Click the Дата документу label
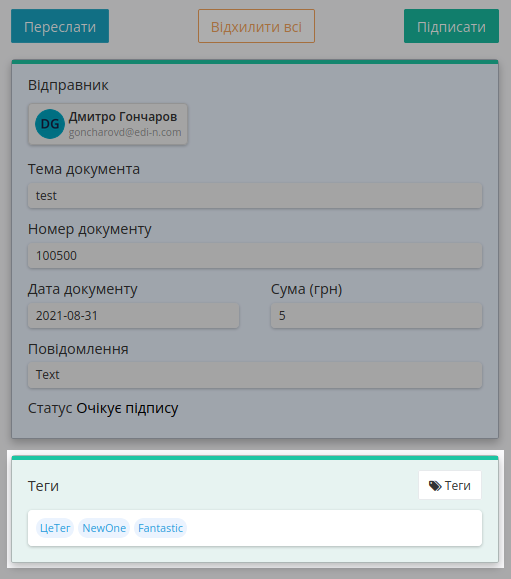This screenshot has width=511, height=579. 83,290
